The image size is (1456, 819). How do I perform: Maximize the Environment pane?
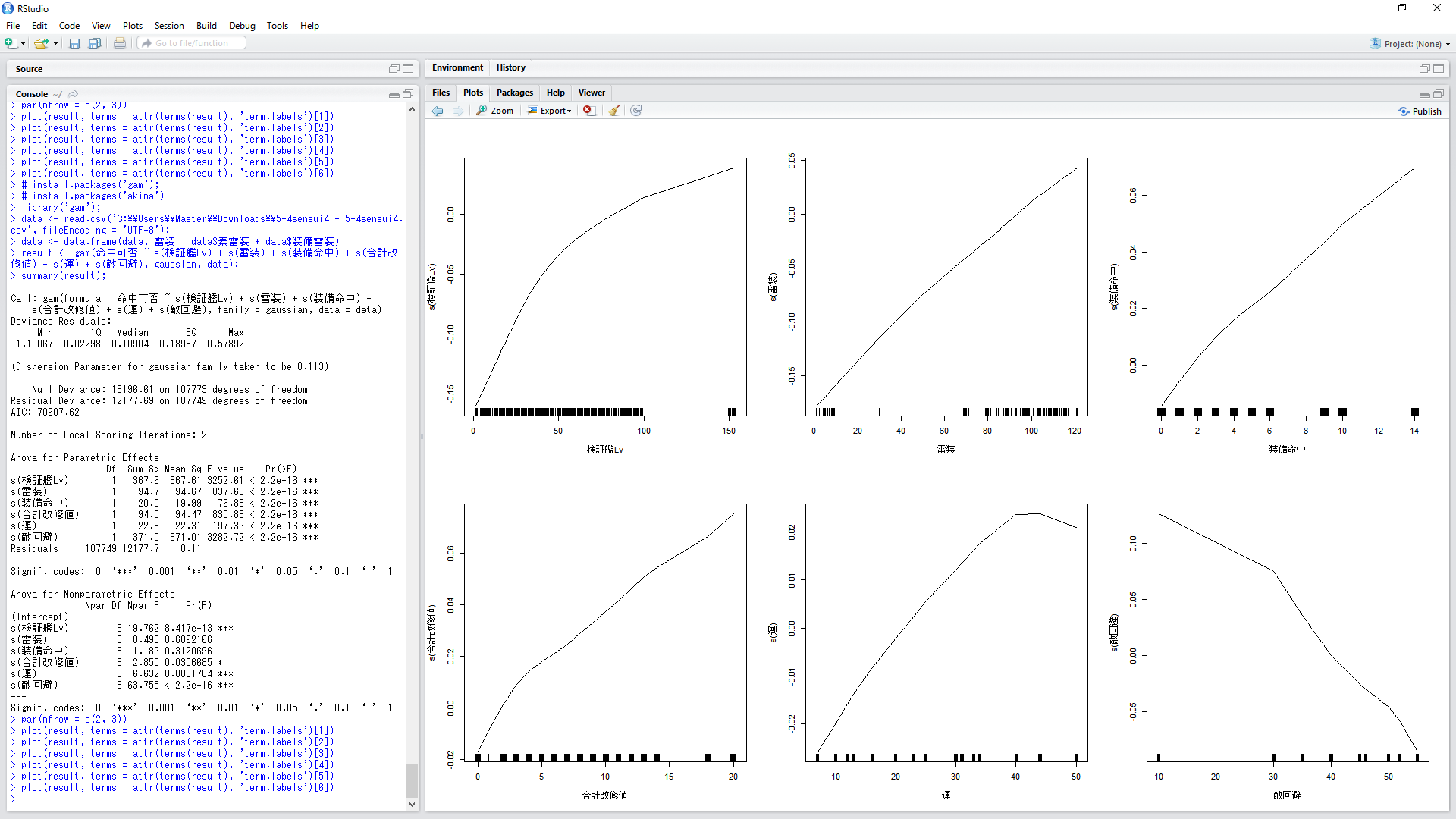pos(1439,68)
